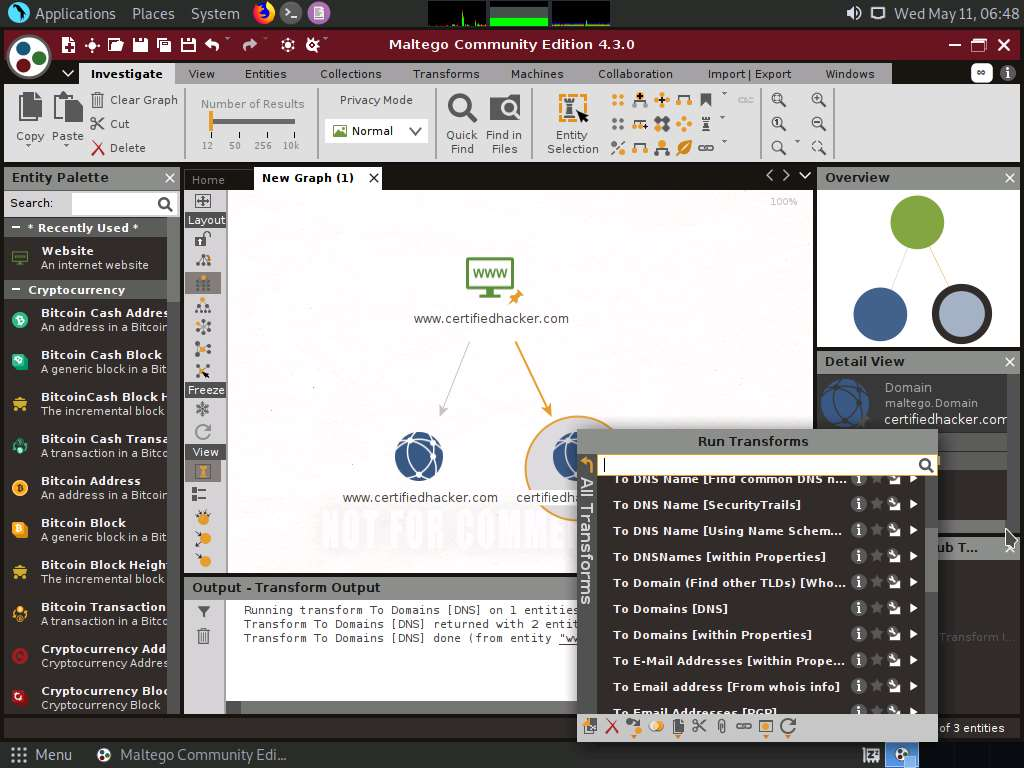
Task: Click the Number of Results slider handle
Action: pos(210,121)
